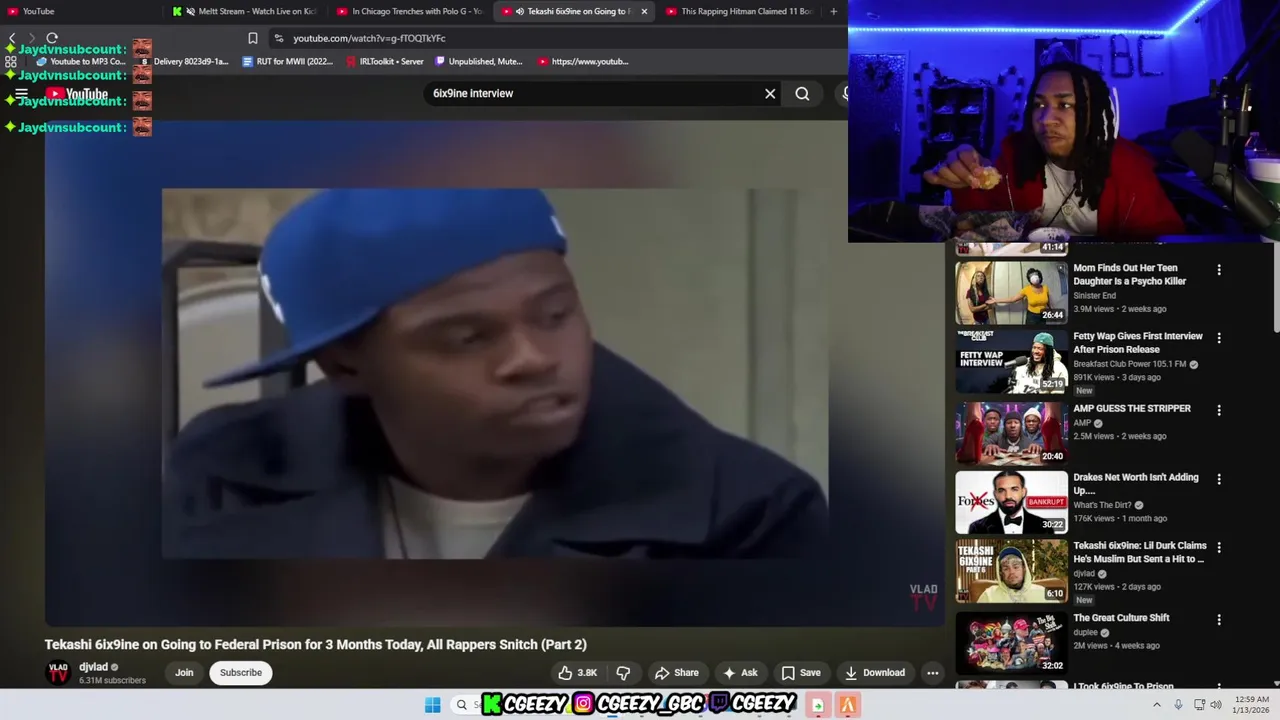Click the Fetty Wap Gives First Interview title
1280x720 pixels.
click(1138, 343)
